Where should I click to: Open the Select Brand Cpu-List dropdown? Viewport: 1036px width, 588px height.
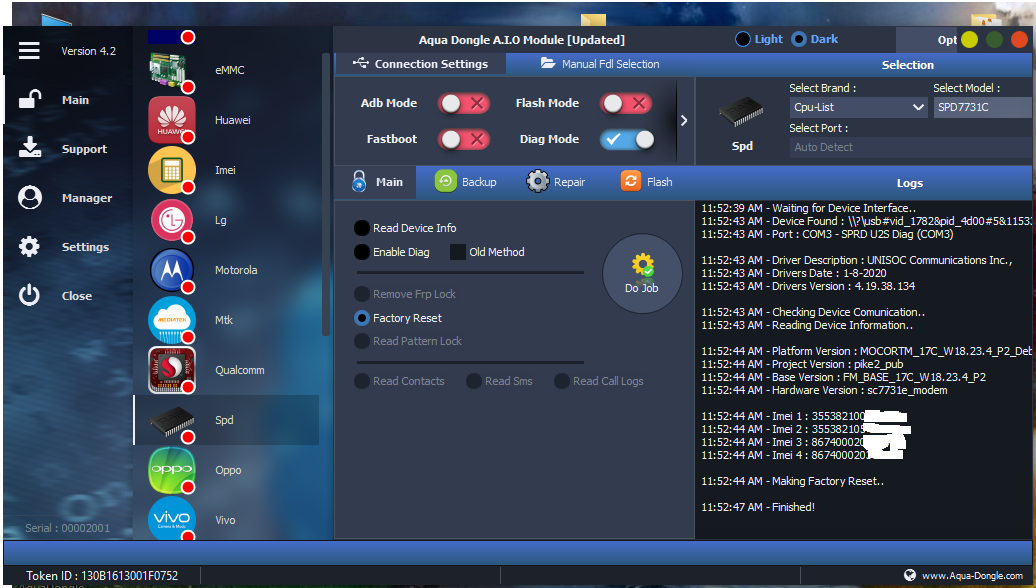(859, 107)
